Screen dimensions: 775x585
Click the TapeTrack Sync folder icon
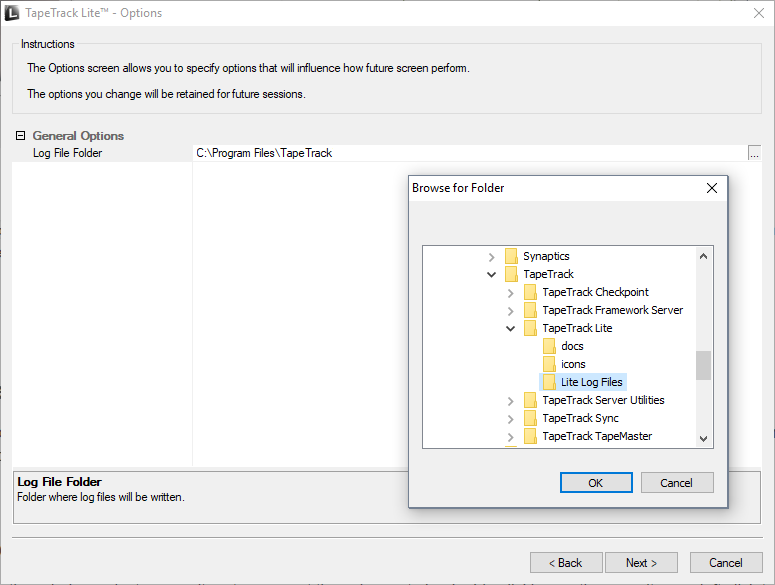[x=530, y=418]
